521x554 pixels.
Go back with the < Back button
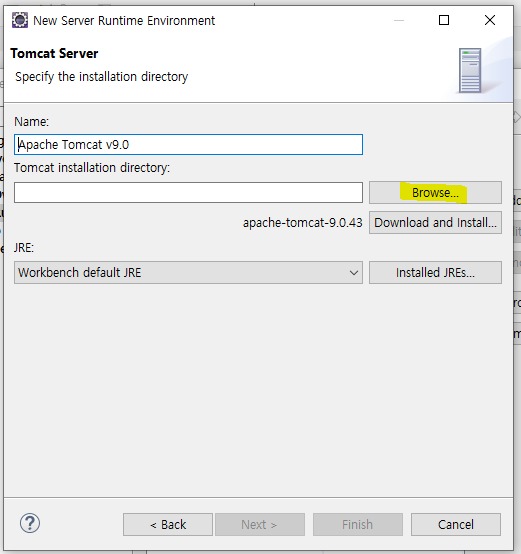[x=168, y=525]
